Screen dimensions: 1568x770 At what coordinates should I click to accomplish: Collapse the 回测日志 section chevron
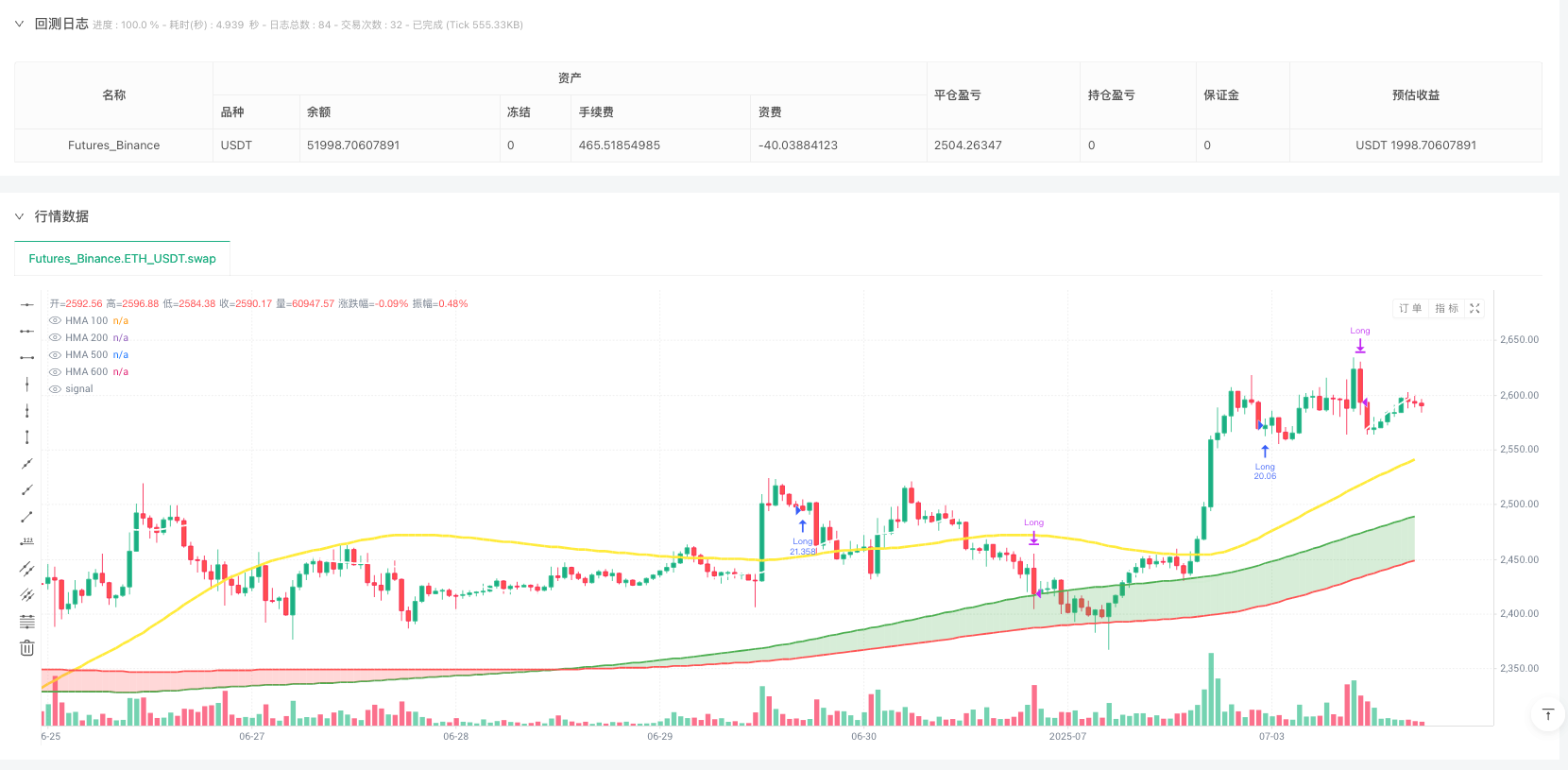coord(19,25)
